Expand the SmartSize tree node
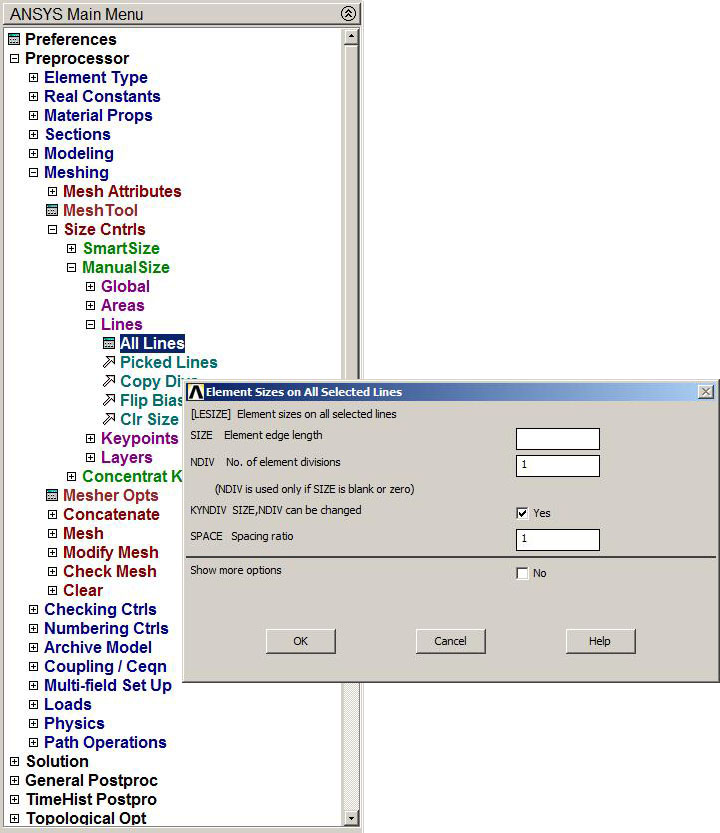The width and height of the screenshot is (720, 833). pyautogui.click(x=72, y=249)
